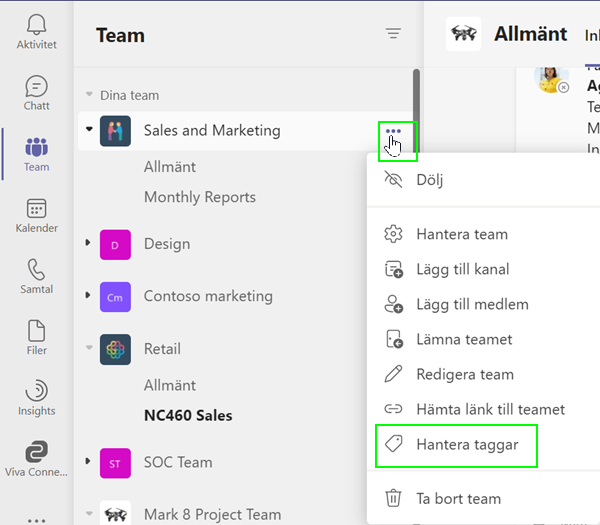Expand the Design team
600x525 pixels.
[88, 243]
